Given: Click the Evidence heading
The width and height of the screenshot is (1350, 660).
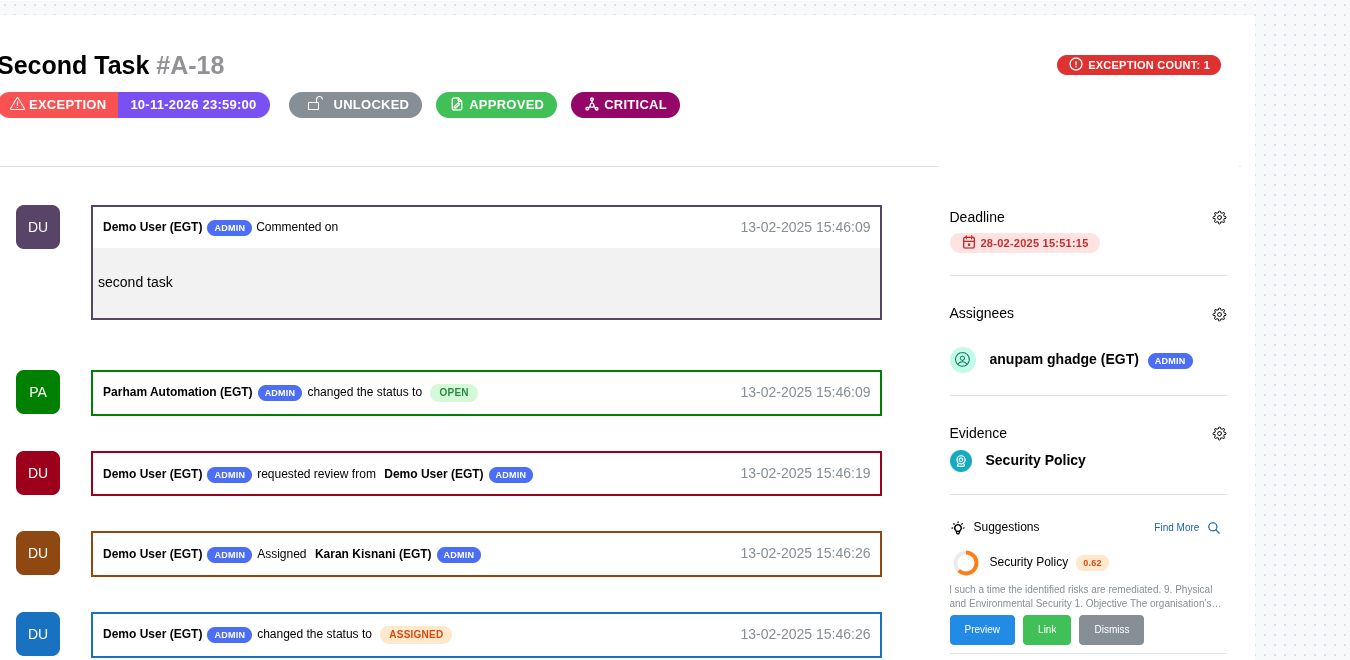Looking at the screenshot, I should click(x=978, y=433).
